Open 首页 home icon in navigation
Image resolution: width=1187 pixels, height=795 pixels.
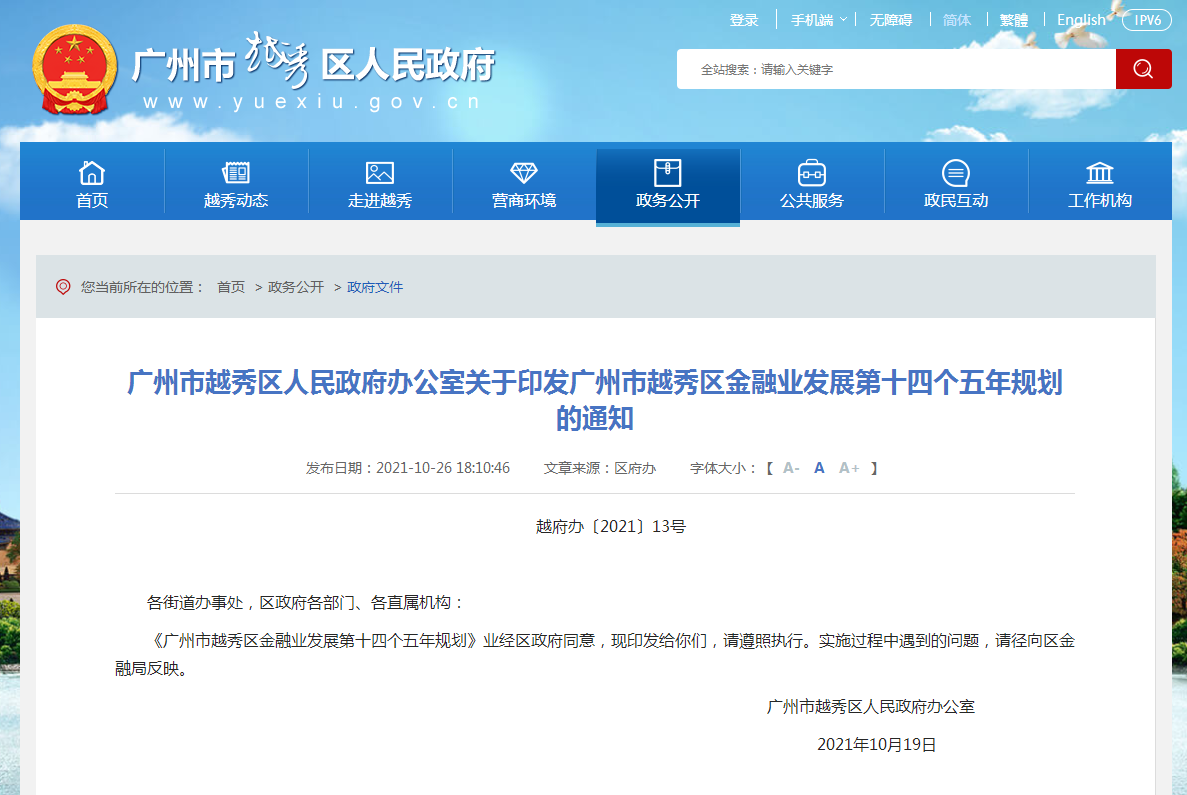92,173
